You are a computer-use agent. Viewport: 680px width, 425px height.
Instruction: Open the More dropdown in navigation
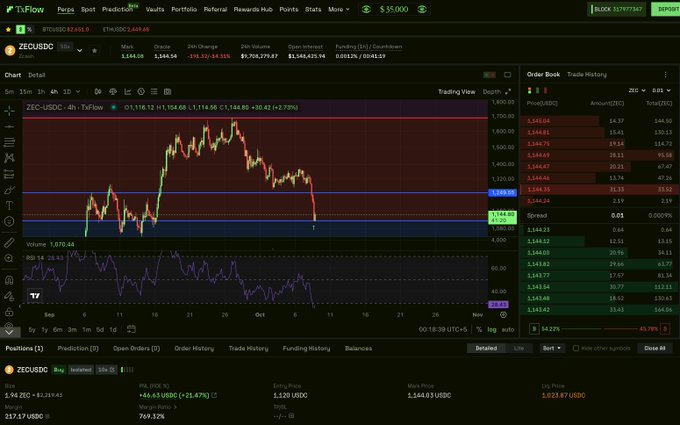339,9
